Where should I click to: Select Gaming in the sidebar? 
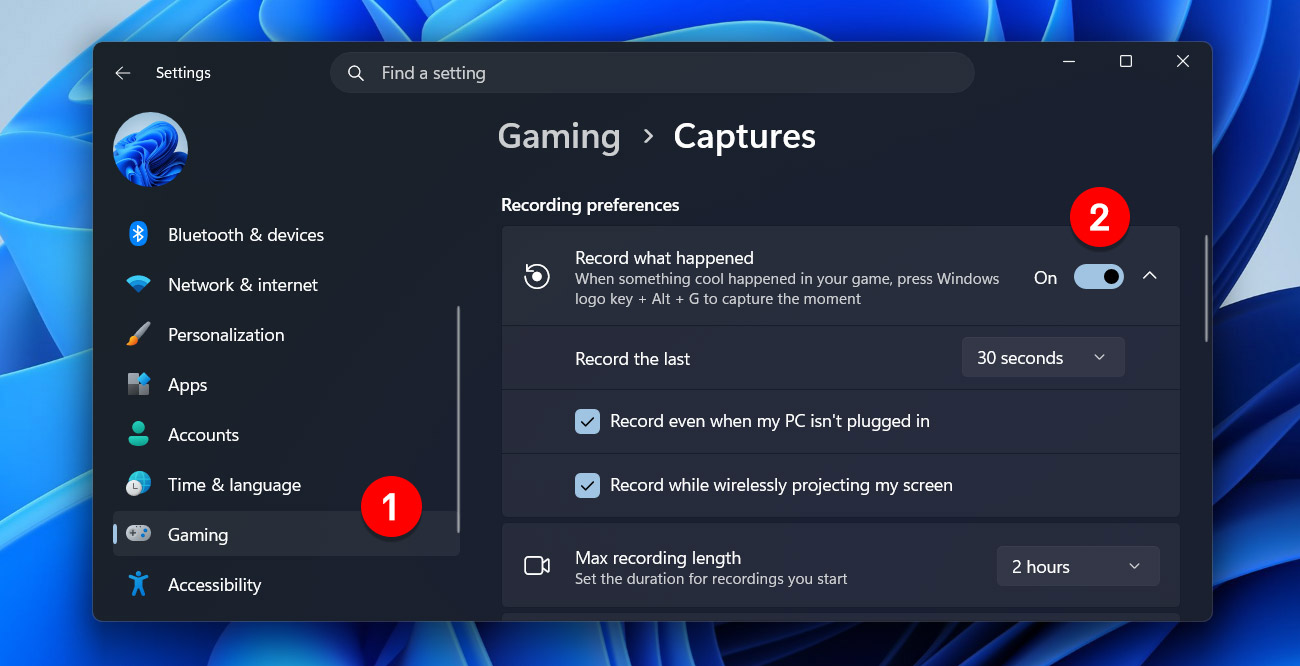tap(286, 535)
